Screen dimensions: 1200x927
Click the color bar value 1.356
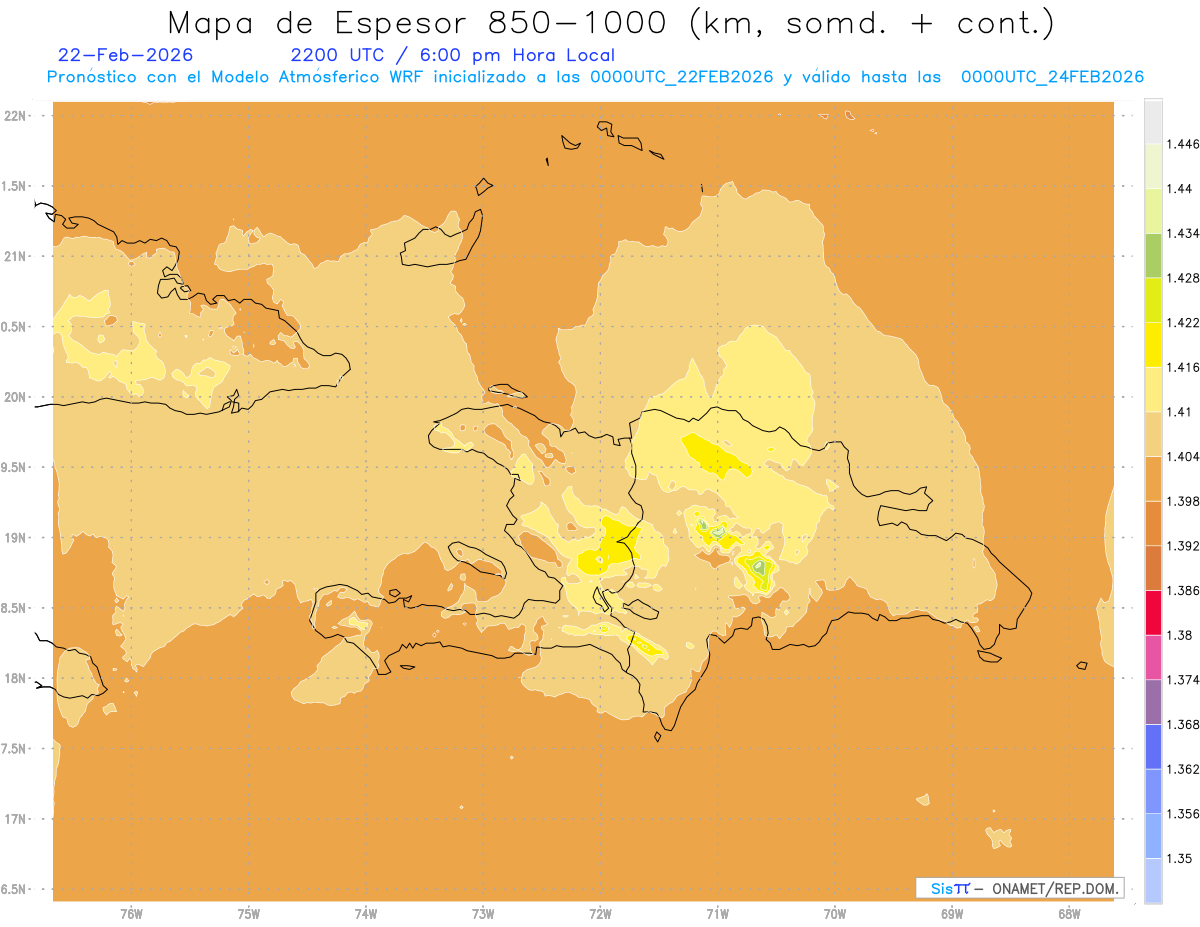pyautogui.click(x=1185, y=814)
